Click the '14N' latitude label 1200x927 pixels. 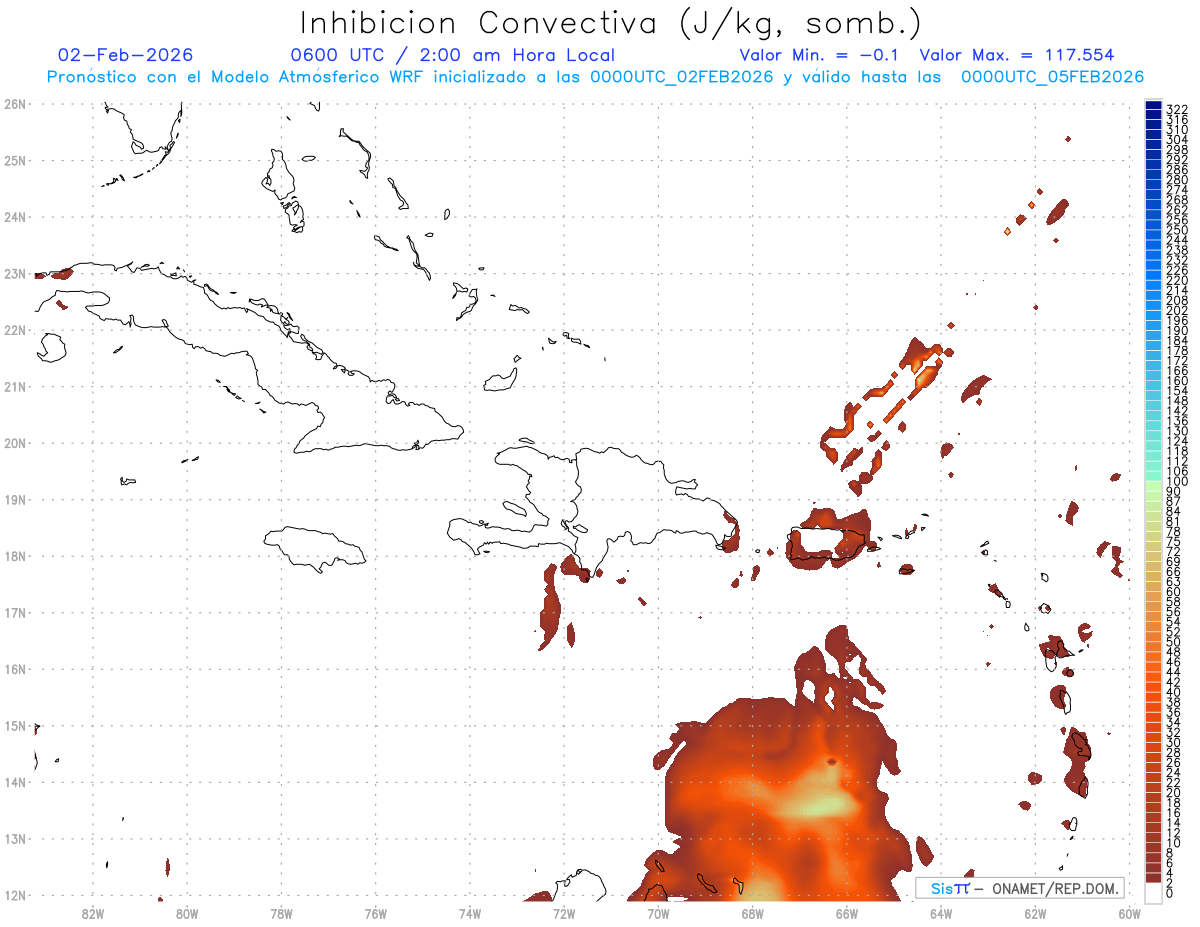click(x=14, y=782)
